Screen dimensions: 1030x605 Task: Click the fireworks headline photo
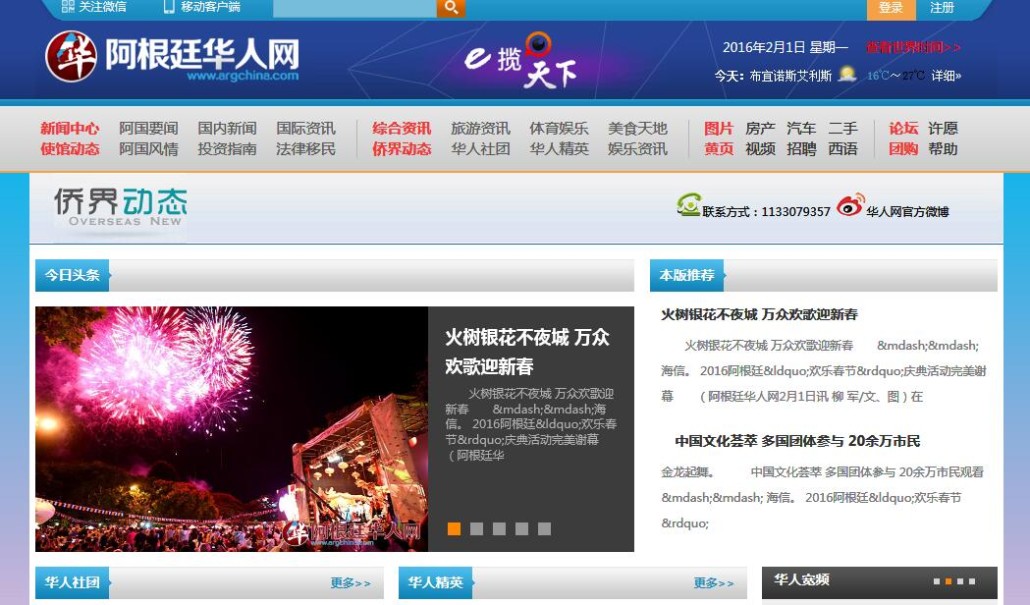[x=231, y=428]
